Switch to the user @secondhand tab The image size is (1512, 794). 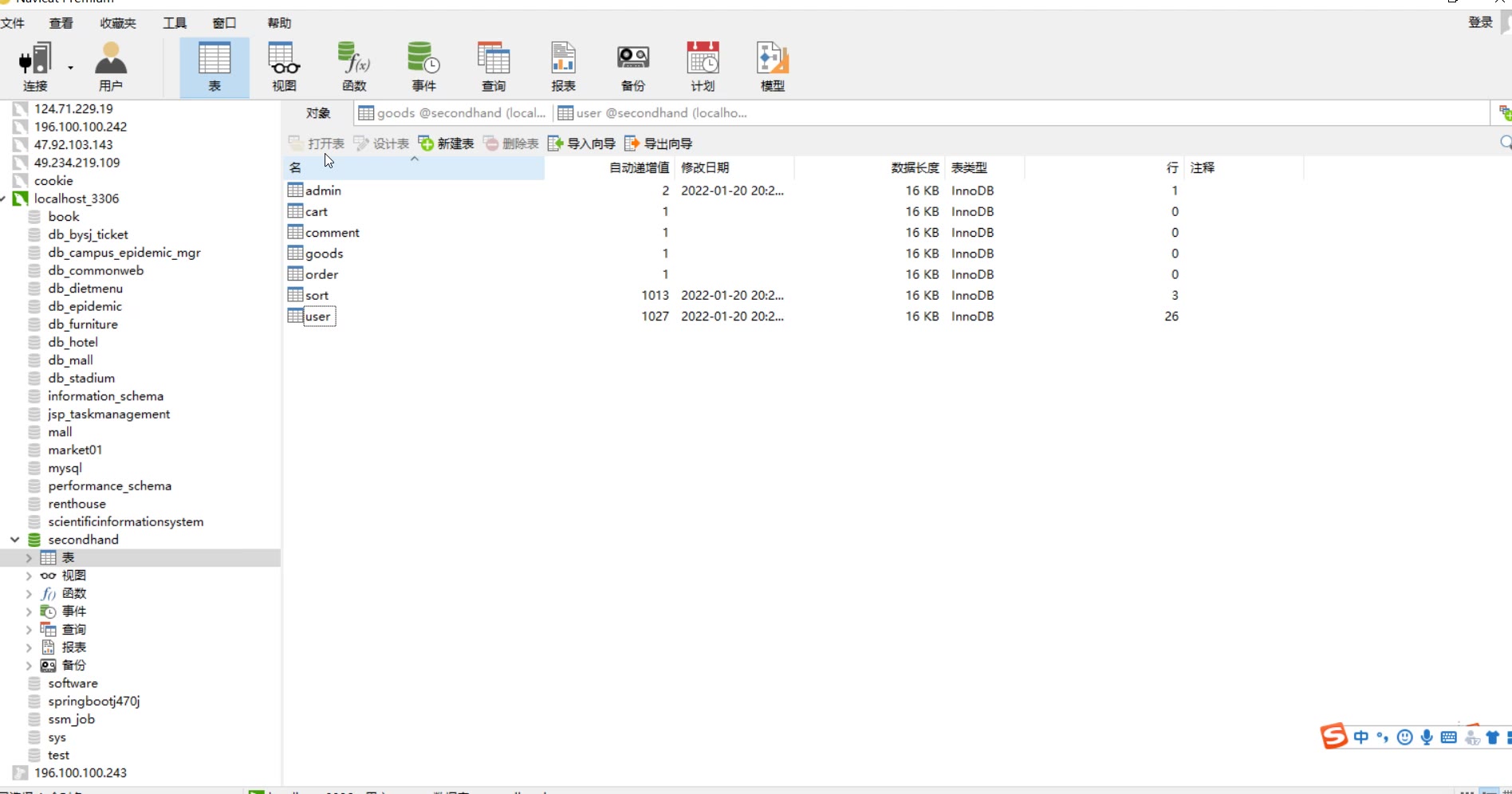[652, 113]
